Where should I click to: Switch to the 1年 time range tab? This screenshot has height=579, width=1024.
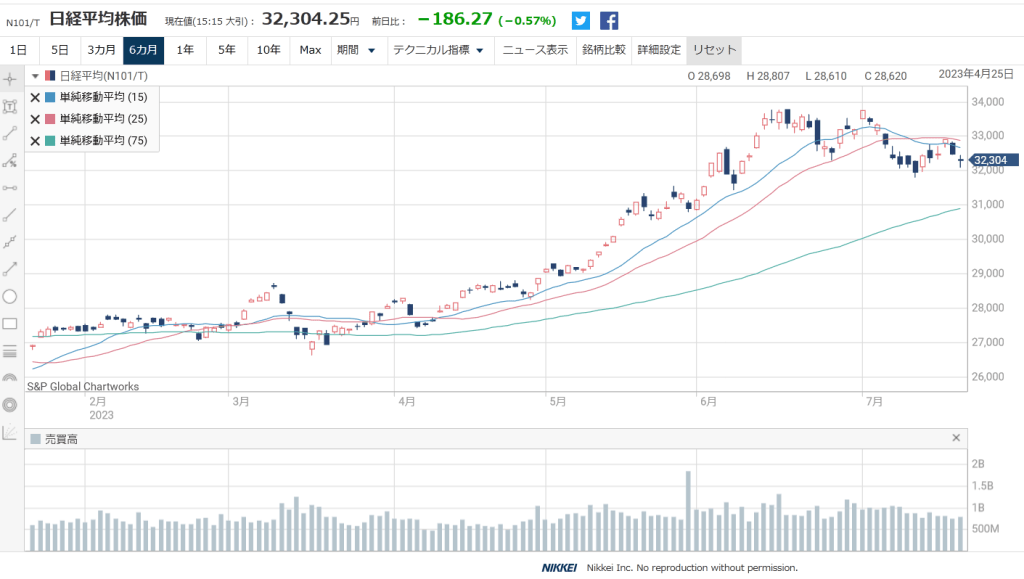pos(185,50)
